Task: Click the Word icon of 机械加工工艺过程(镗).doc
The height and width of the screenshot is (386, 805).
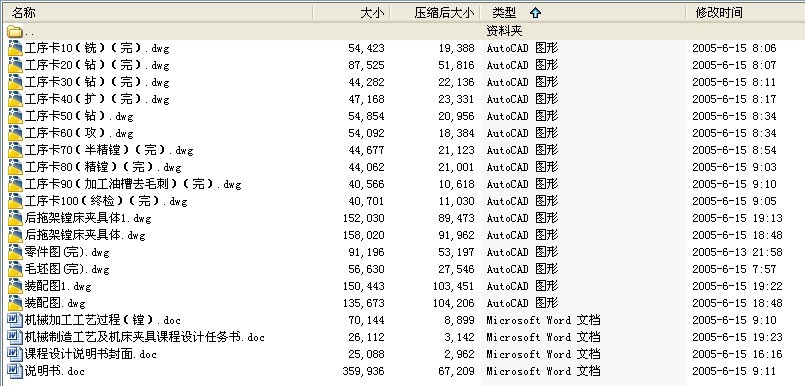Action: (15, 319)
